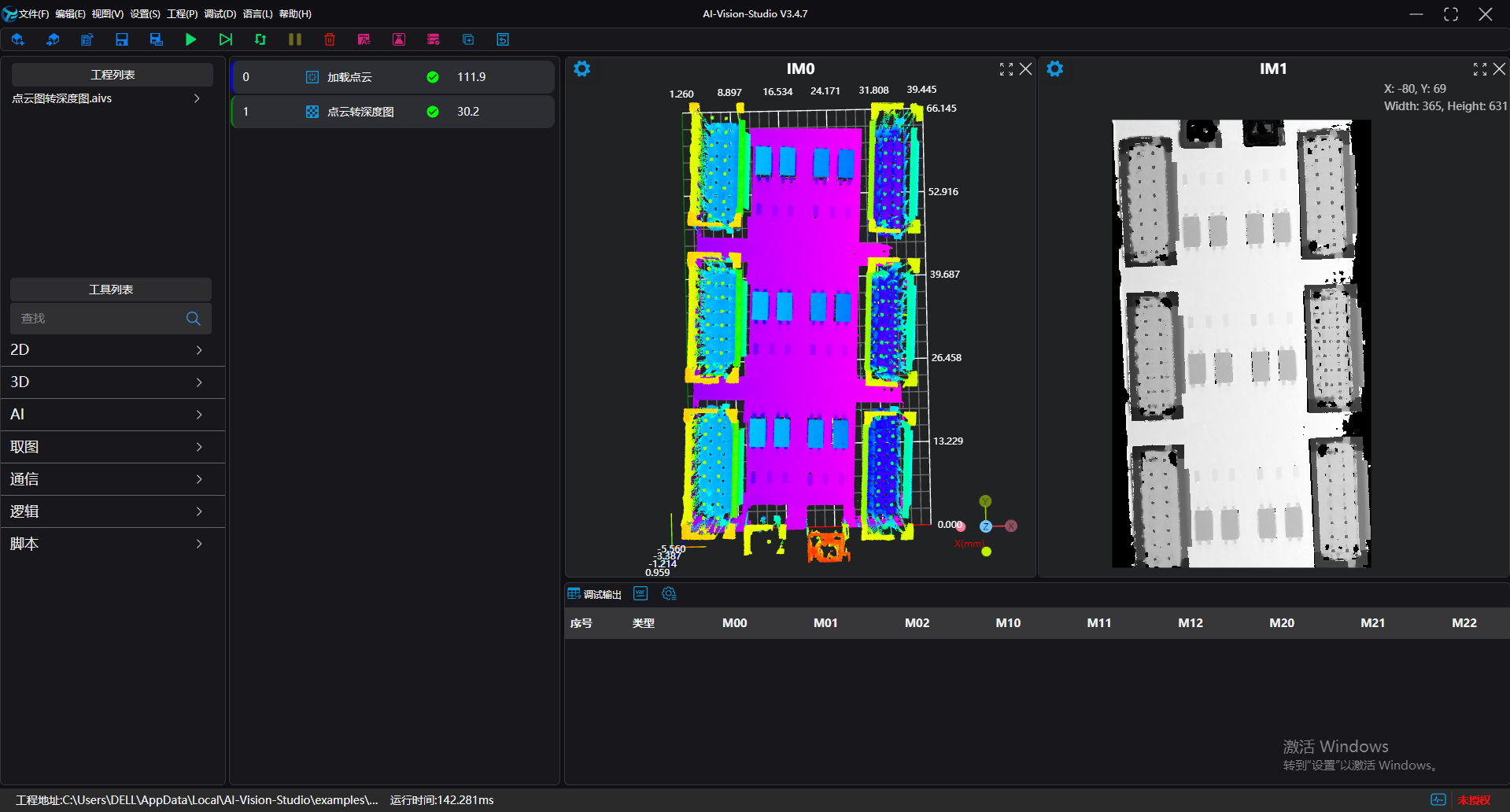Click the magnifier search icon in tool list
Screen dimensions: 1510x812
(x=194, y=319)
